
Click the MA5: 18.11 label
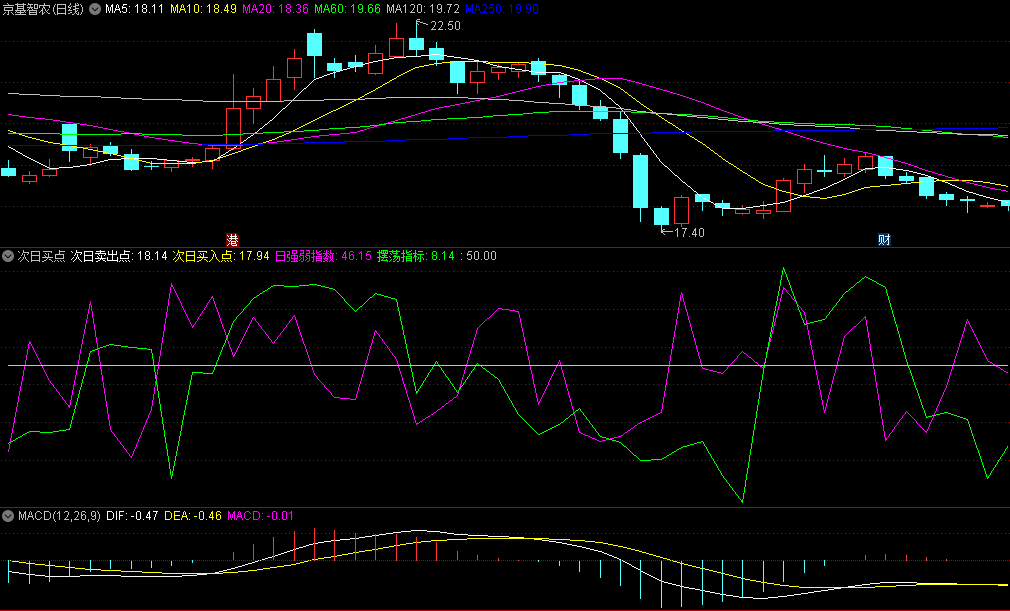tap(135, 9)
